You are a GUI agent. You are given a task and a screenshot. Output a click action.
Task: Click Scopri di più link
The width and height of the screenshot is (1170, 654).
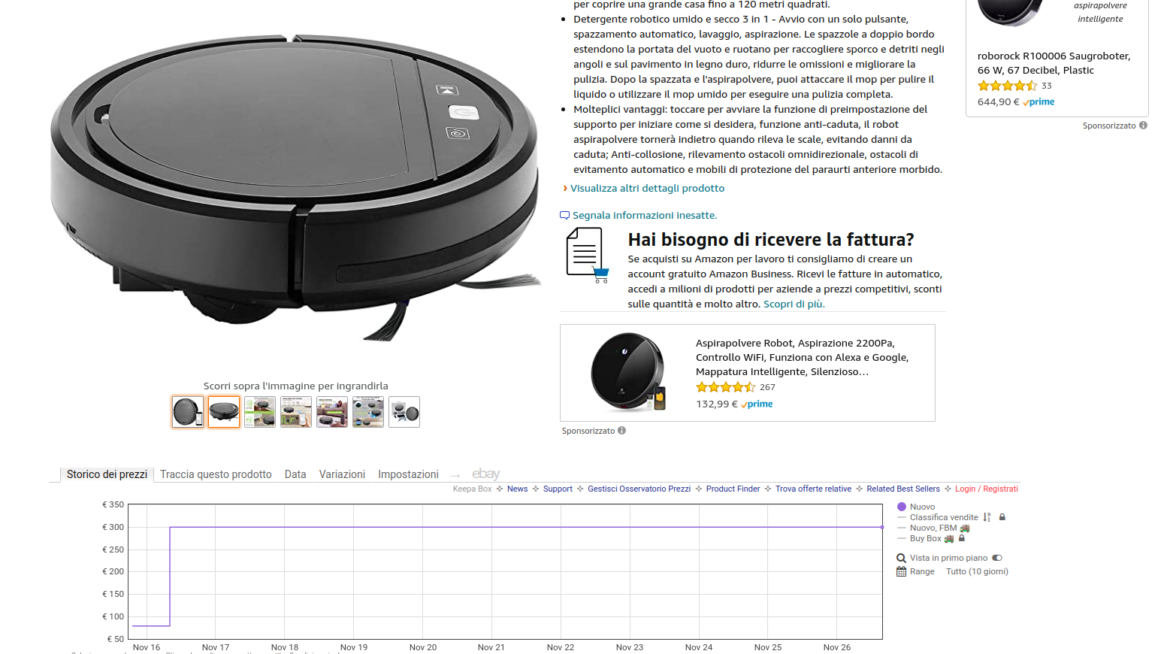pyautogui.click(x=794, y=305)
